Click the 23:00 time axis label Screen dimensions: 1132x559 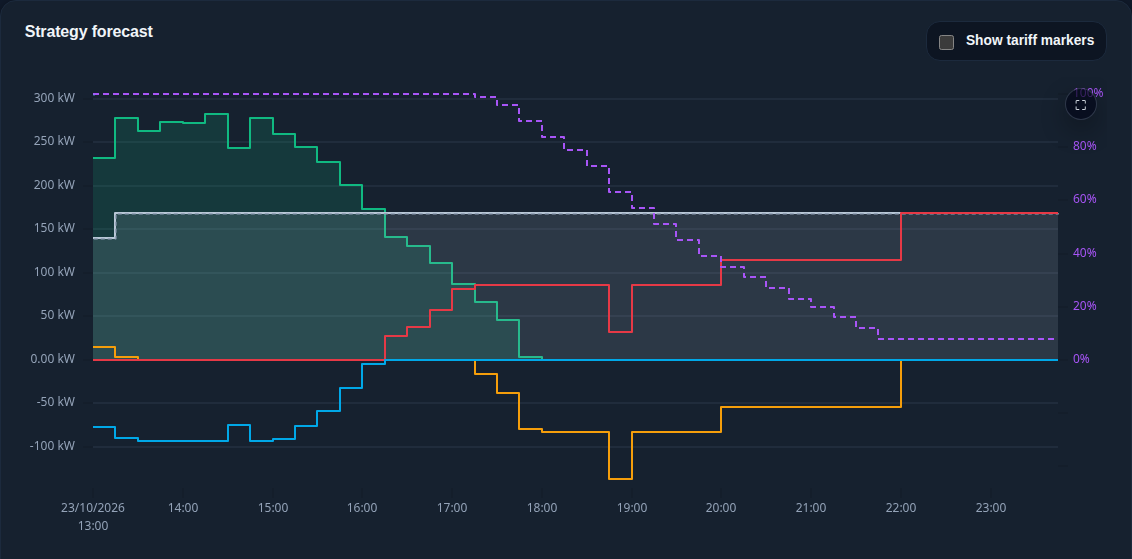coord(990,508)
